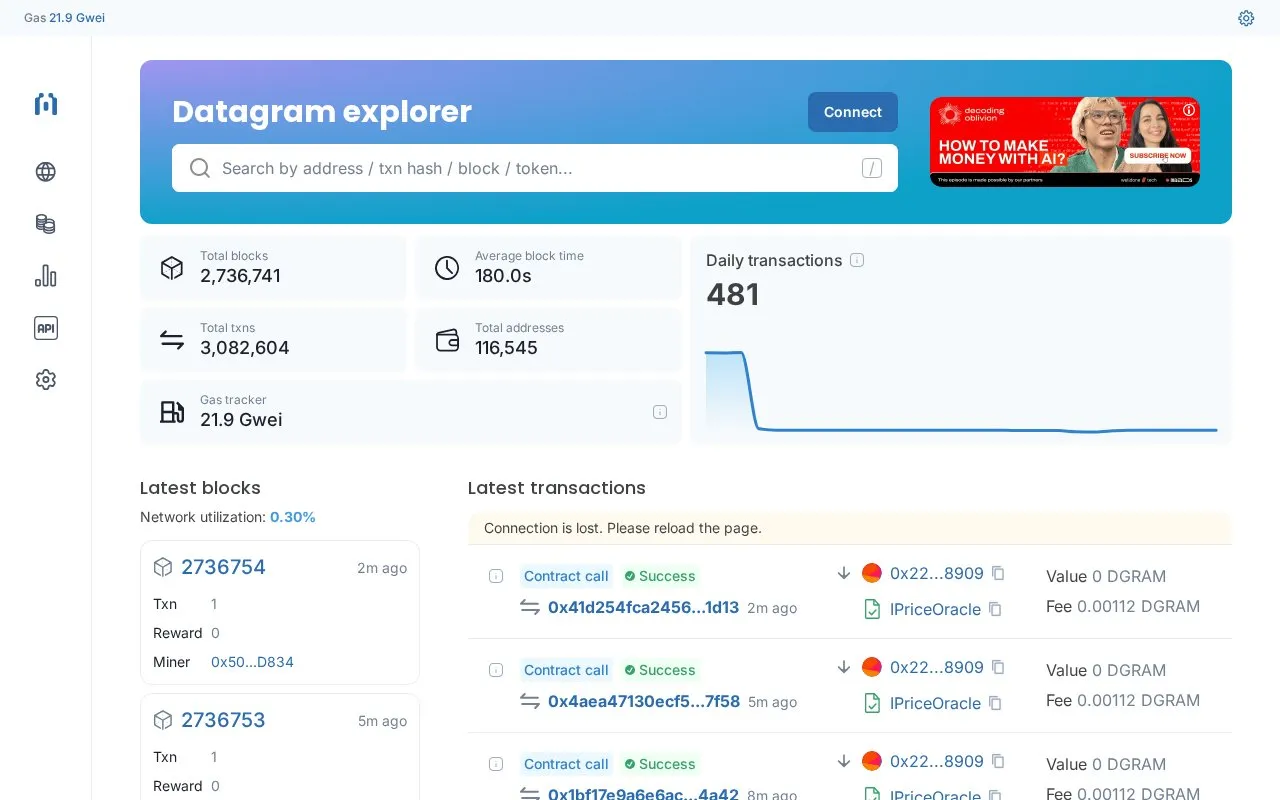Viewport: 1280px width, 800px height.
Task: Copy the IPriceOracle address in the 5m ago transaction
Action: tap(995, 703)
